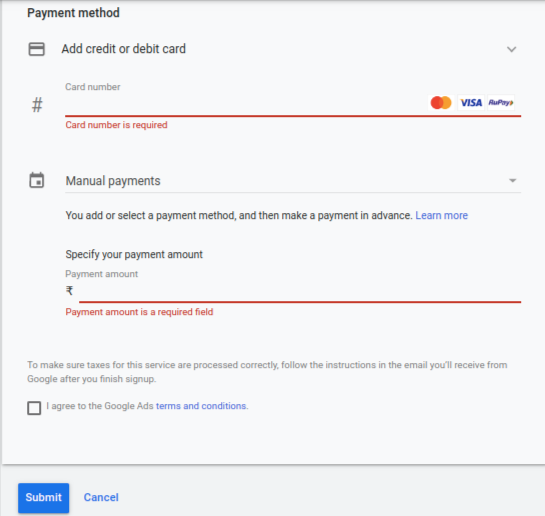Open the terms and conditions link
545x516 pixels.
[202, 406]
